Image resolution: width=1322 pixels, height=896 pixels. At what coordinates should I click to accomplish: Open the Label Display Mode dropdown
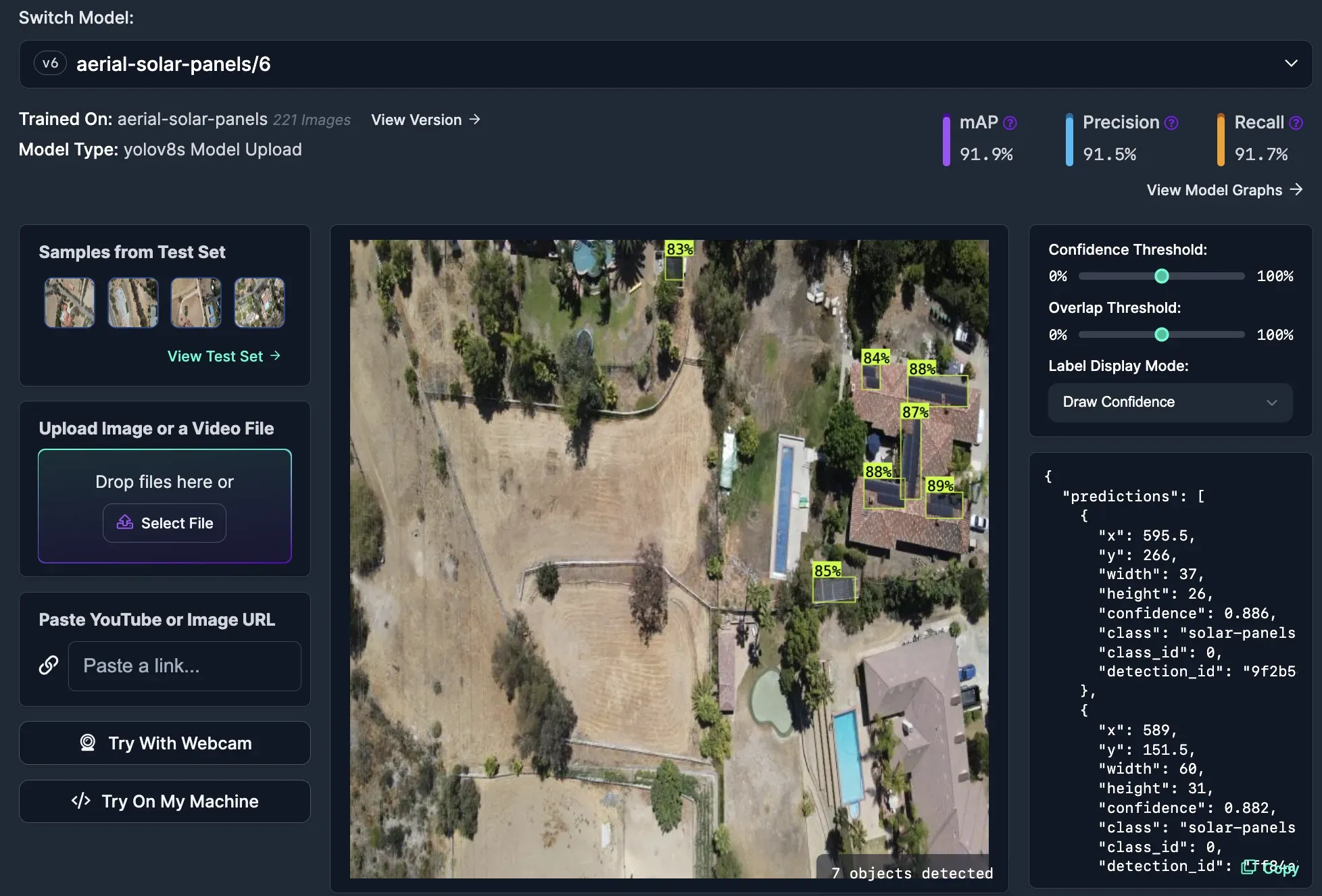coord(1170,402)
